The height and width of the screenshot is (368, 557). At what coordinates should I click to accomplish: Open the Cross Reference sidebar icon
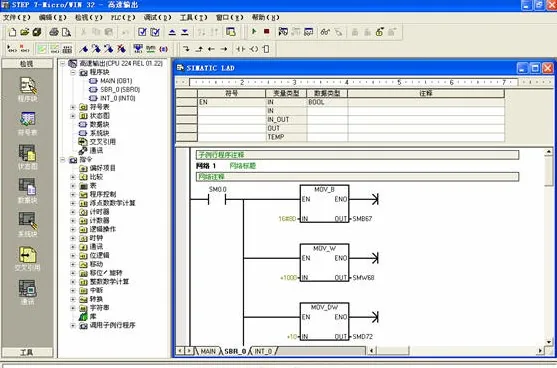tap(27, 258)
